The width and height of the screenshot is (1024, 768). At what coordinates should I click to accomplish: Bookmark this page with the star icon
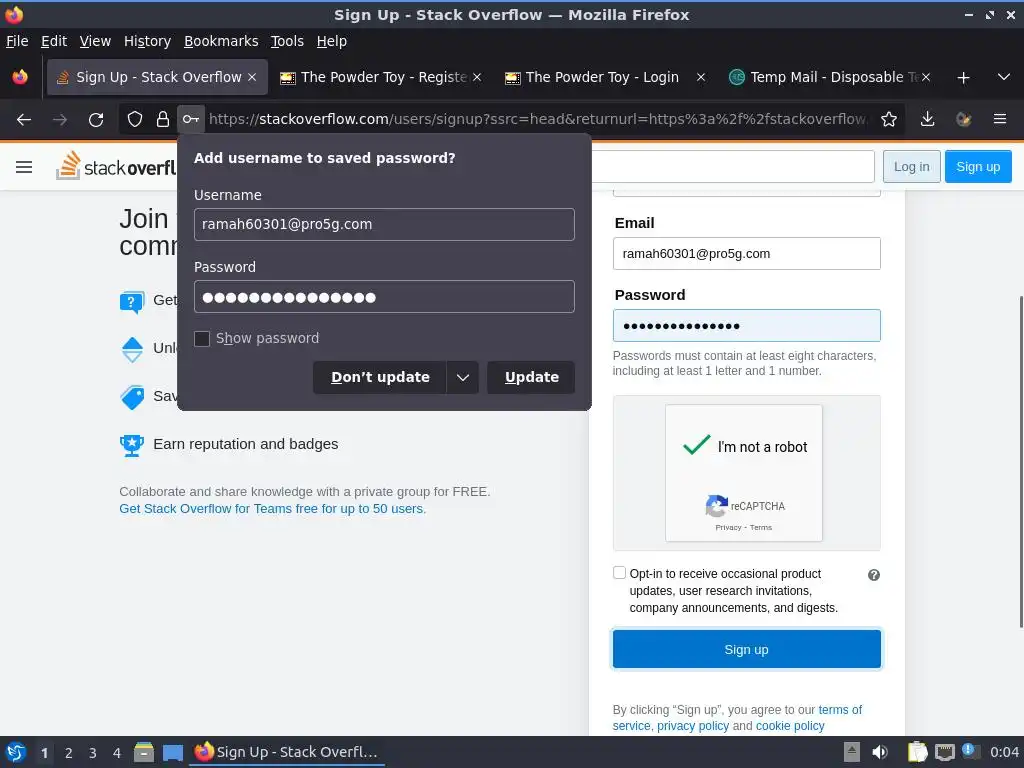[x=889, y=120]
